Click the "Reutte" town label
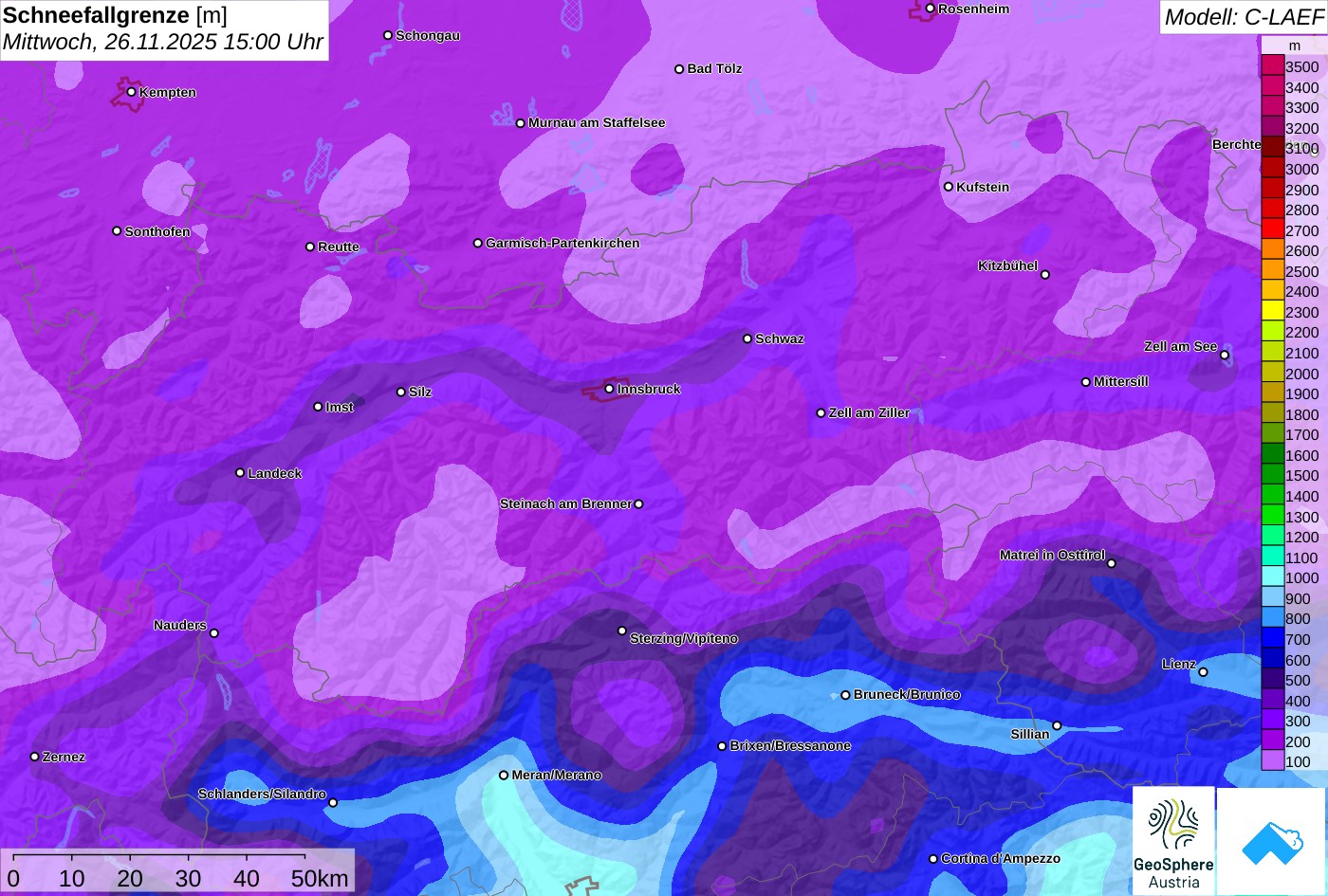This screenshot has height=896, width=1328. (x=339, y=247)
